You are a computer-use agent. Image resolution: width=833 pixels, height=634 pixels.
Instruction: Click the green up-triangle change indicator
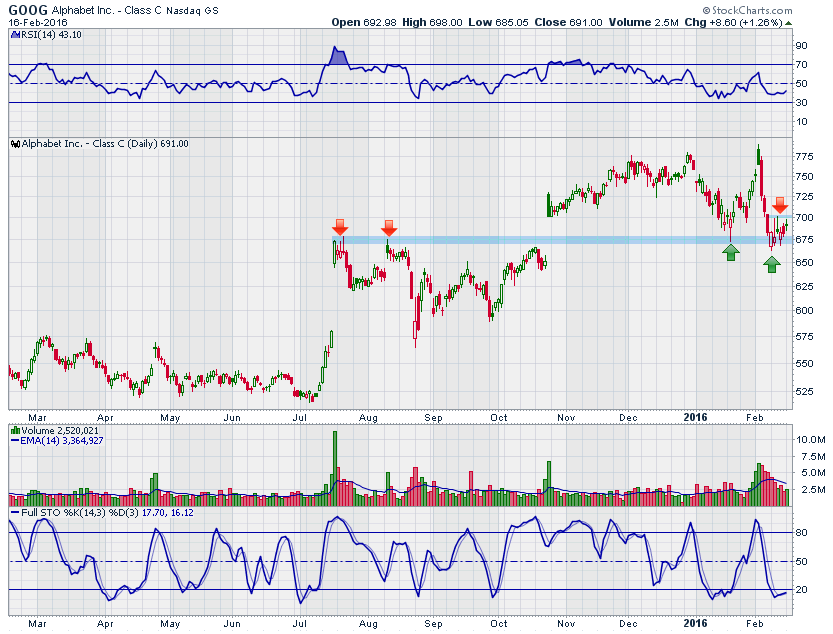pyautogui.click(x=788, y=23)
